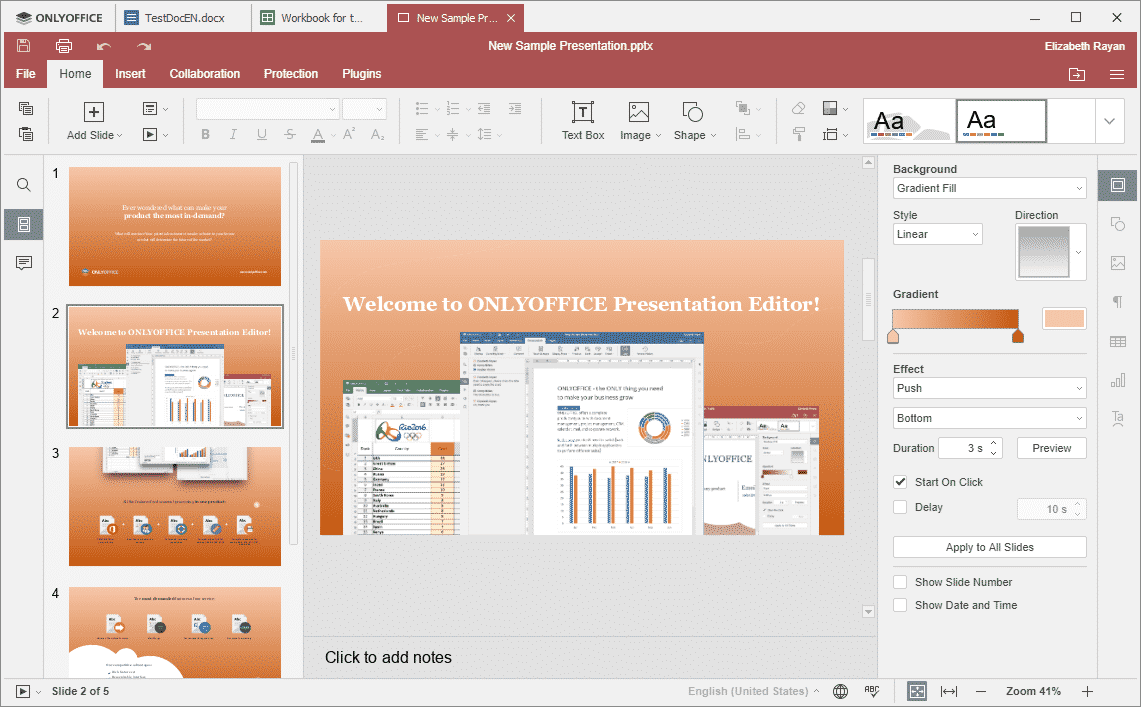Select the right gradient stop
Viewport: 1141px width, 707px height.
pyautogui.click(x=1018, y=336)
